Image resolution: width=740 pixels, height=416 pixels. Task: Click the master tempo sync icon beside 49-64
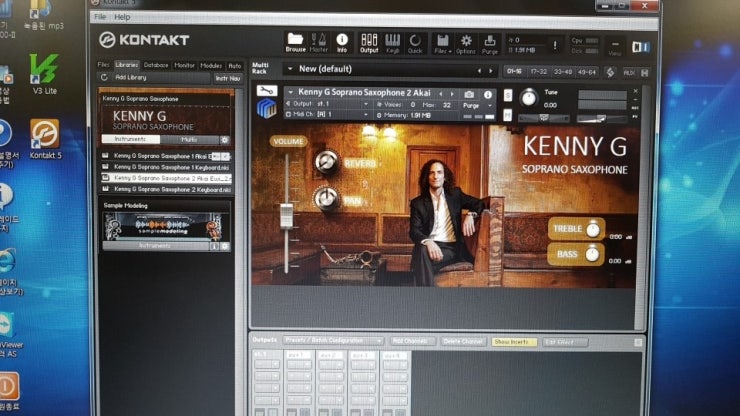pos(610,72)
